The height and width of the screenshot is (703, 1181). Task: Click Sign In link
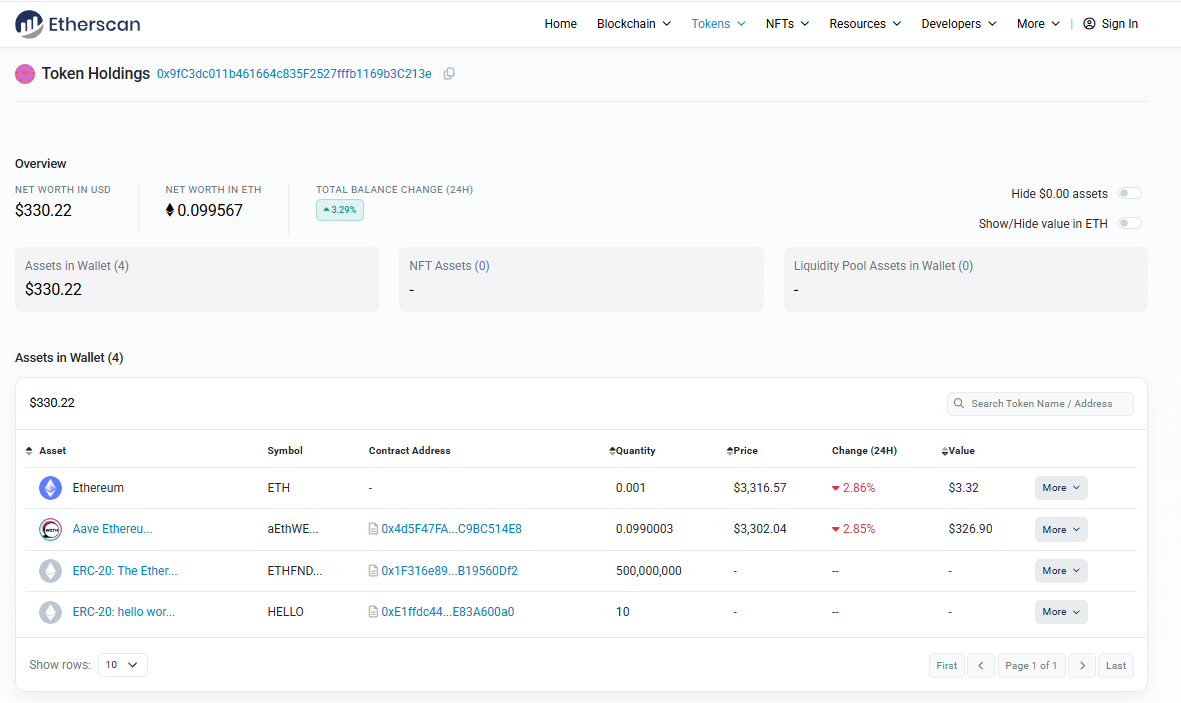[x=1110, y=24]
